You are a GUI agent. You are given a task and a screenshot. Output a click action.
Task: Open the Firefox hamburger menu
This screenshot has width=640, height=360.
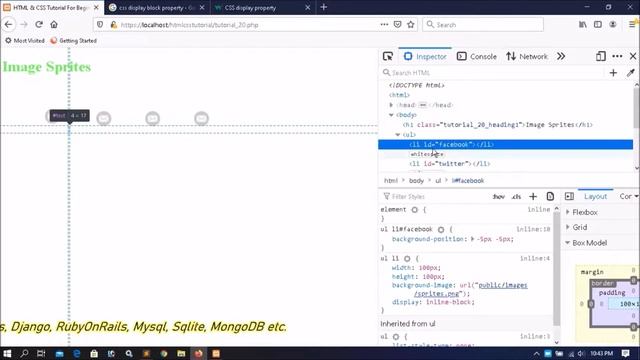tap(632, 24)
